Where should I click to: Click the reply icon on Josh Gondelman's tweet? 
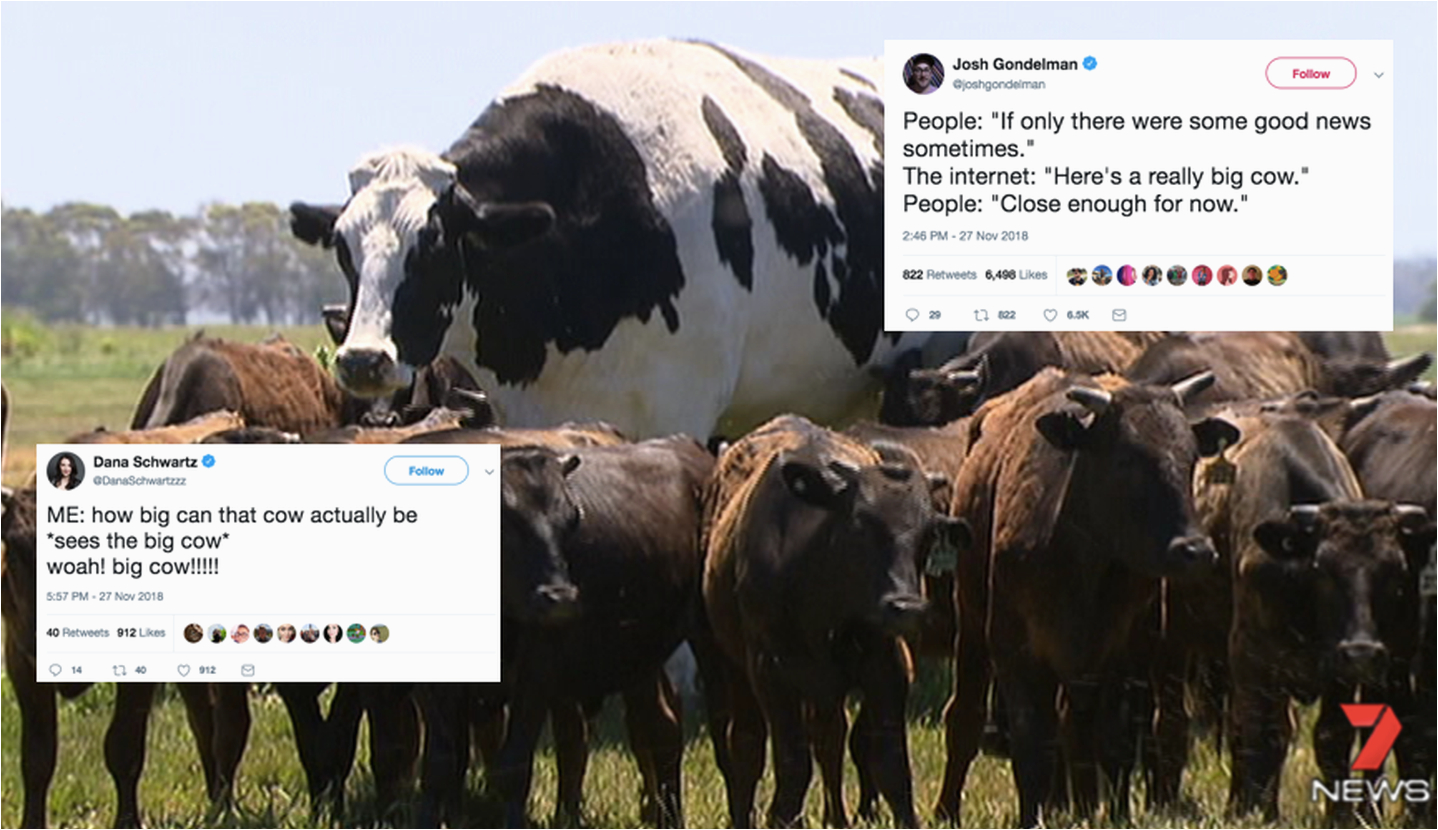(911, 315)
